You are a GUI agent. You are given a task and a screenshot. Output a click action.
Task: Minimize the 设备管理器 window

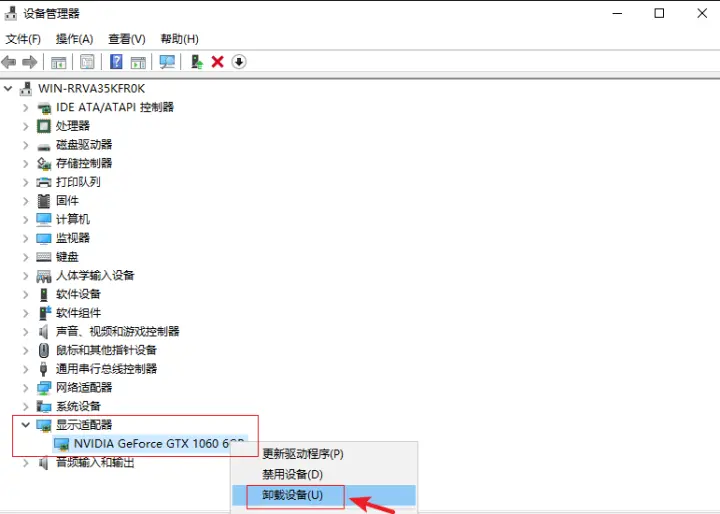tap(618, 13)
